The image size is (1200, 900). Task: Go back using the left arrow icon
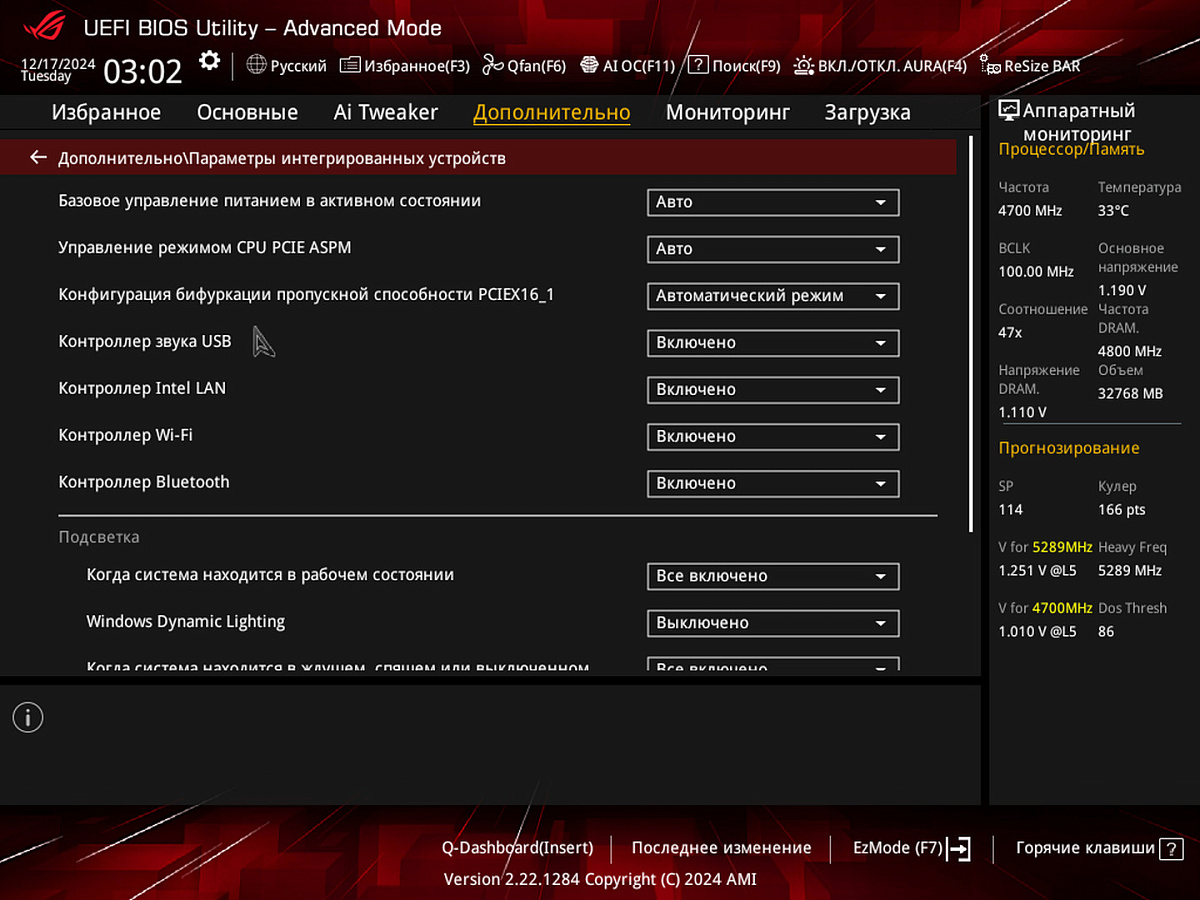[38, 157]
